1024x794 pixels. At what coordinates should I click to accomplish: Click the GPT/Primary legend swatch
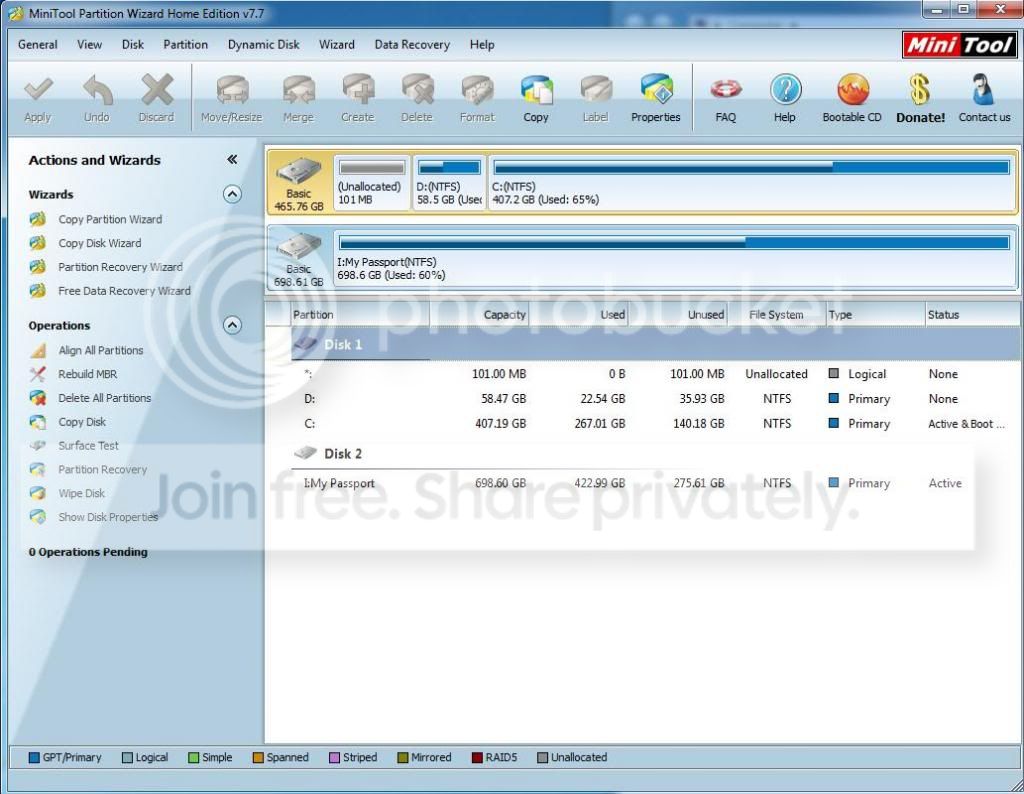(x=35, y=757)
